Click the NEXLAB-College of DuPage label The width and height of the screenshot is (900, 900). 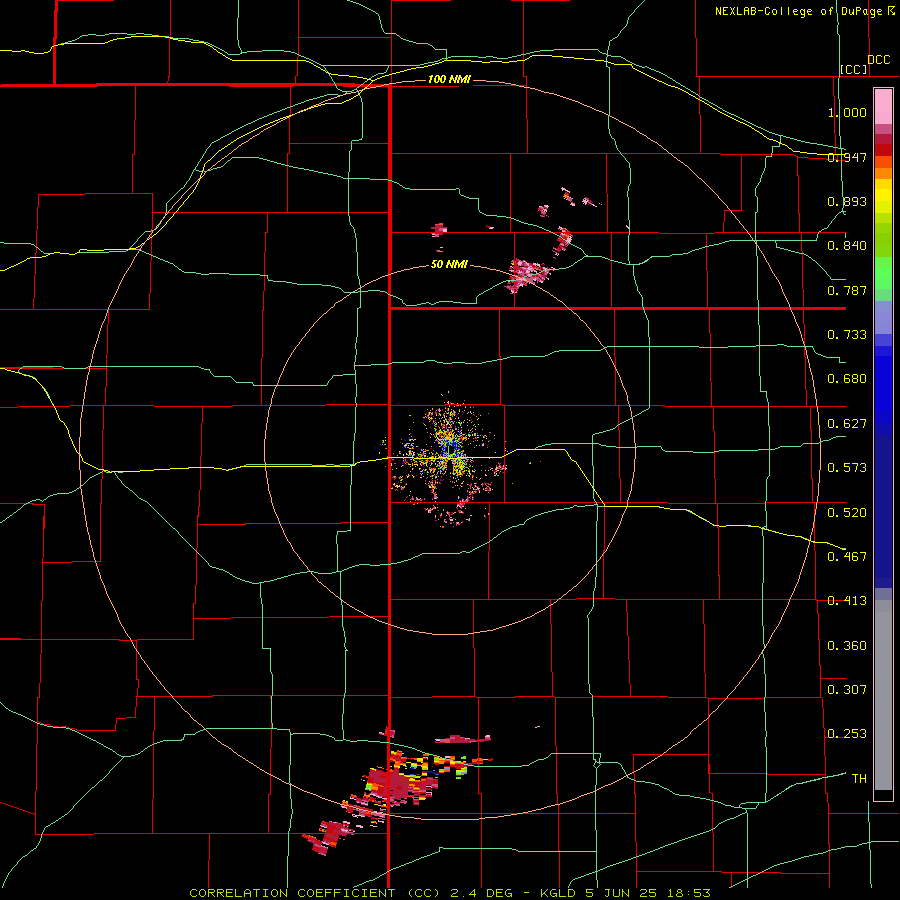[798, 11]
